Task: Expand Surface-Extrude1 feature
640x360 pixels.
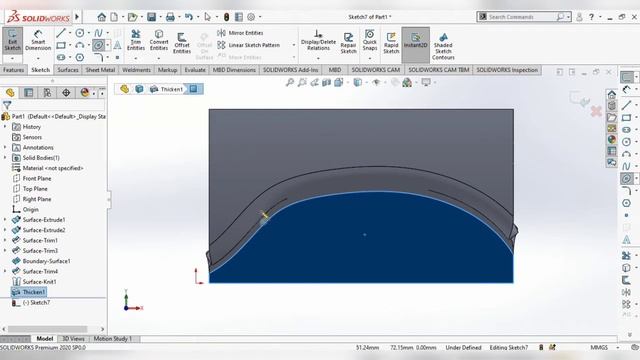Action: (5, 220)
